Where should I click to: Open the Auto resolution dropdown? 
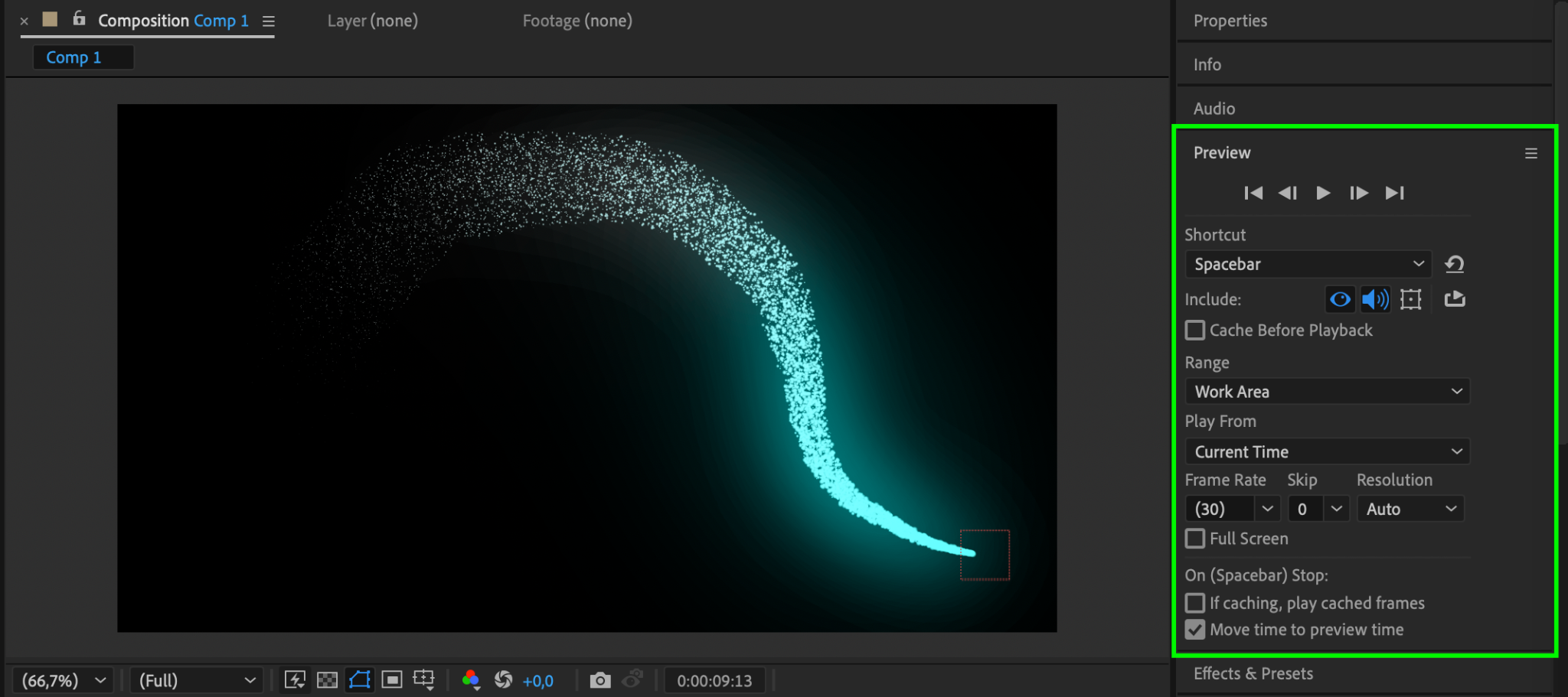click(x=1411, y=509)
